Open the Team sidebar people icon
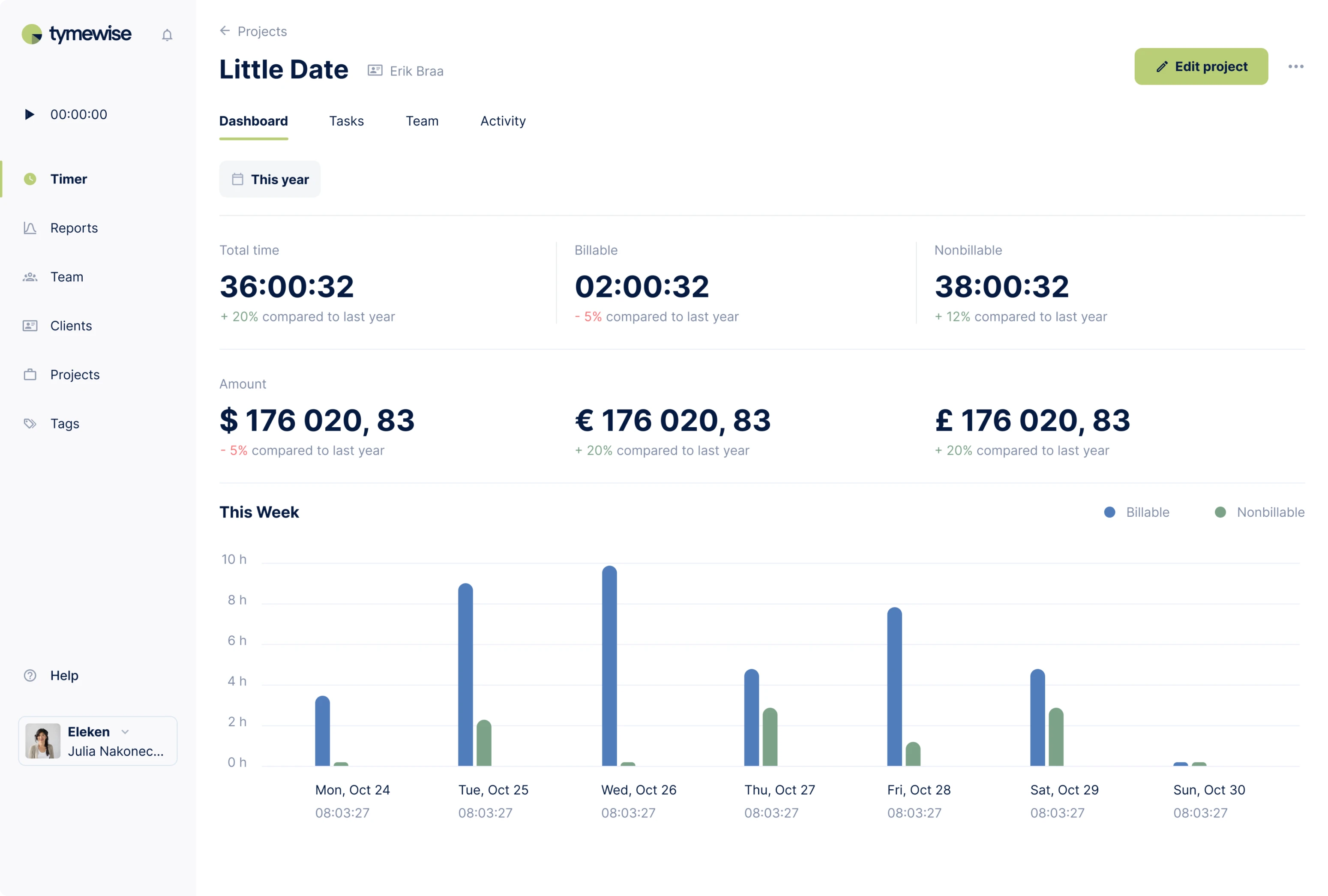 tap(30, 277)
